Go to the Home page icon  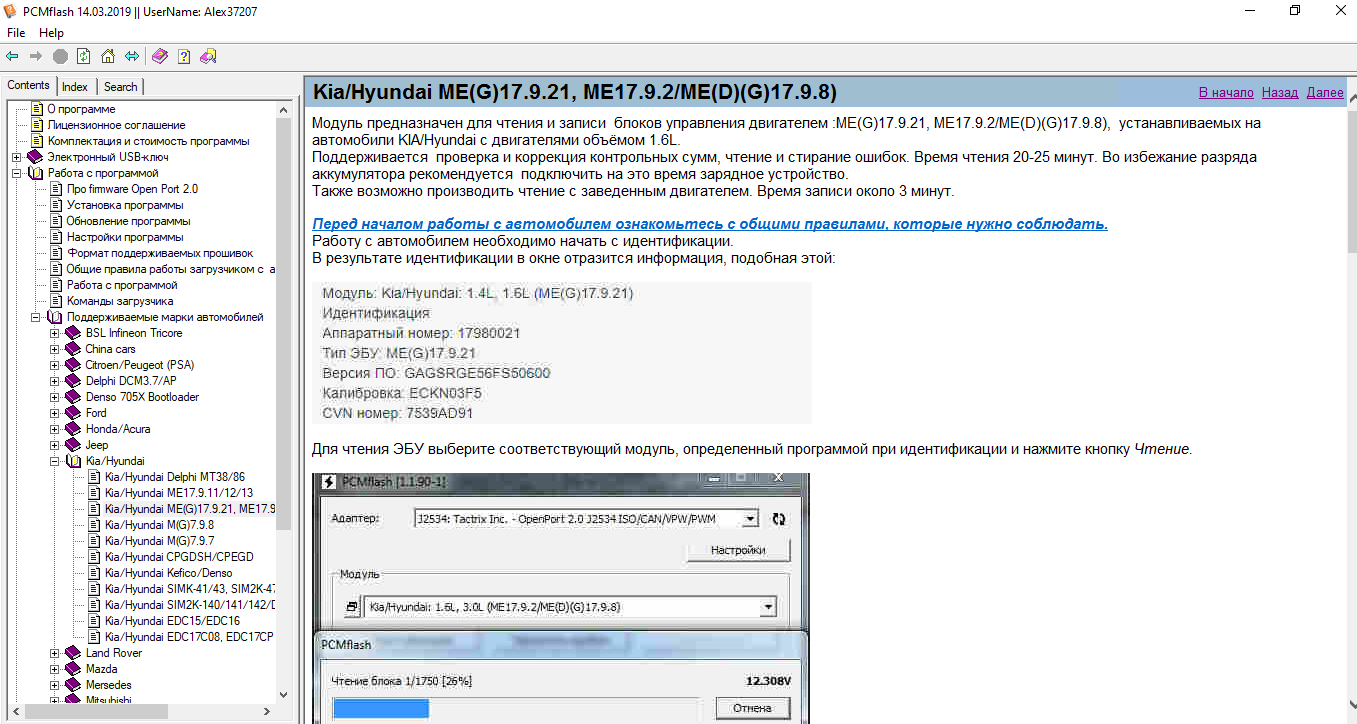108,56
